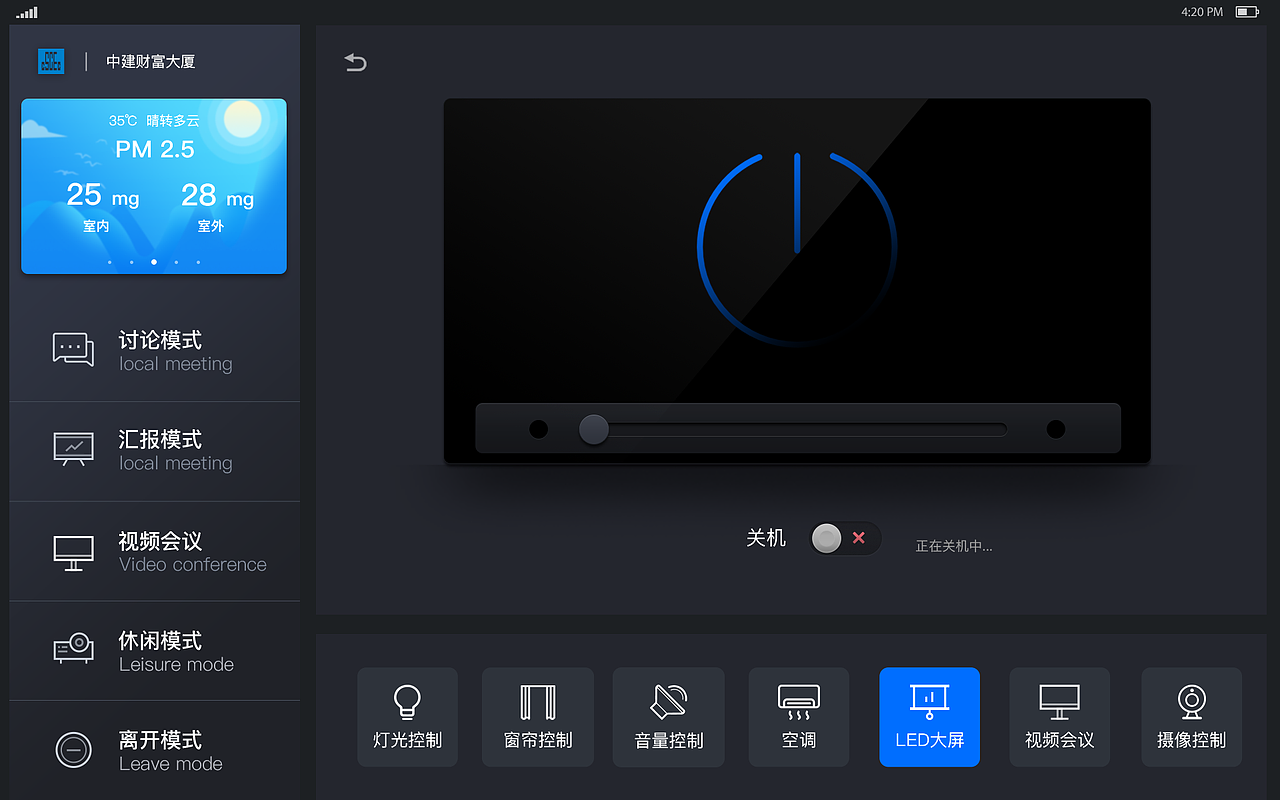Click the 4:20 PM clock
This screenshot has width=1280, height=800.
(1202, 12)
